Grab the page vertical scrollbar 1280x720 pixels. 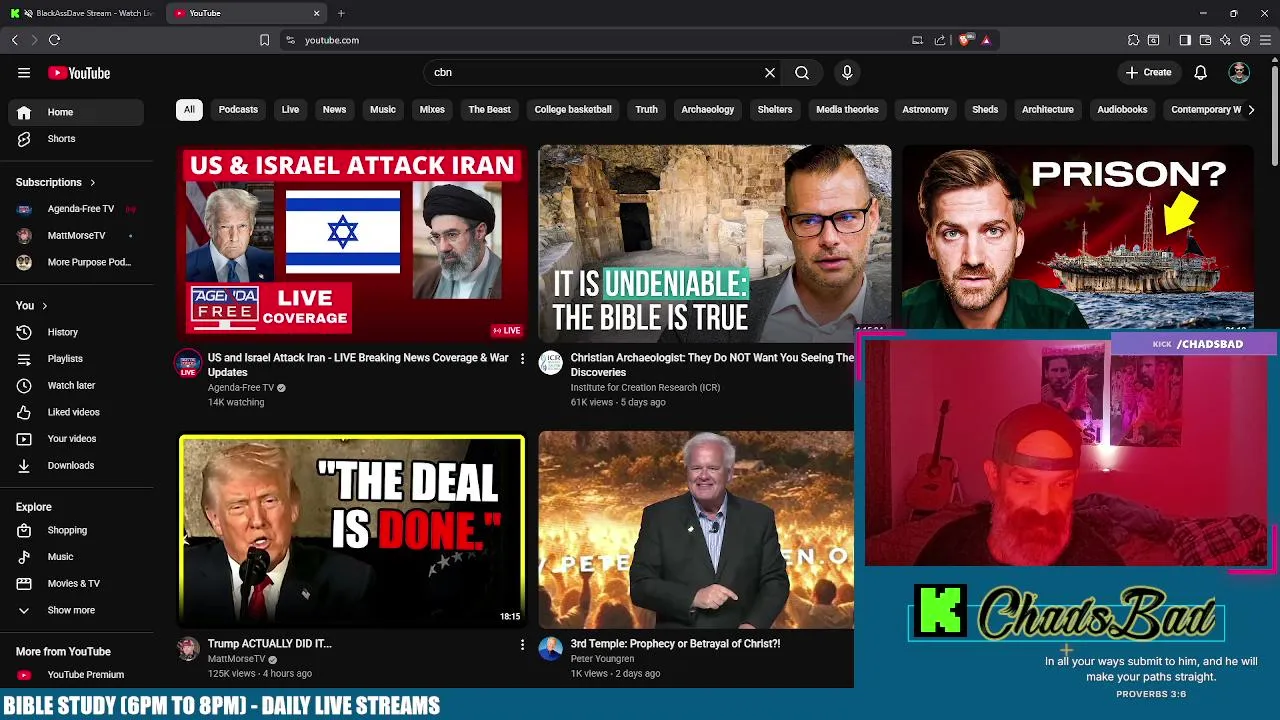click(x=1274, y=115)
